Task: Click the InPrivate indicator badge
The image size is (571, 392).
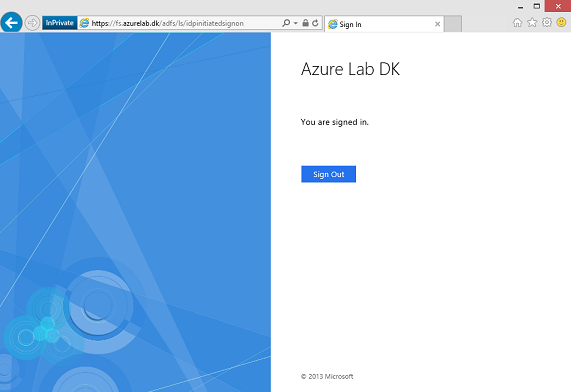Action: [60, 23]
